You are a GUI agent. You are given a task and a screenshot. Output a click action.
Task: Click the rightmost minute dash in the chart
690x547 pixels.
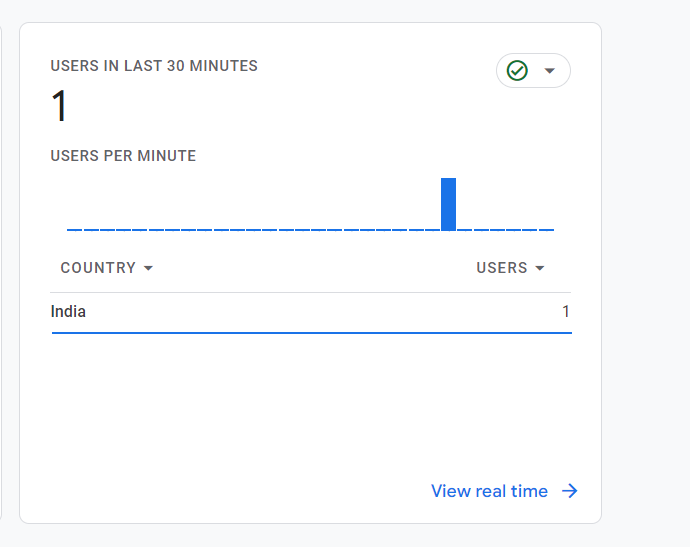click(x=546, y=230)
